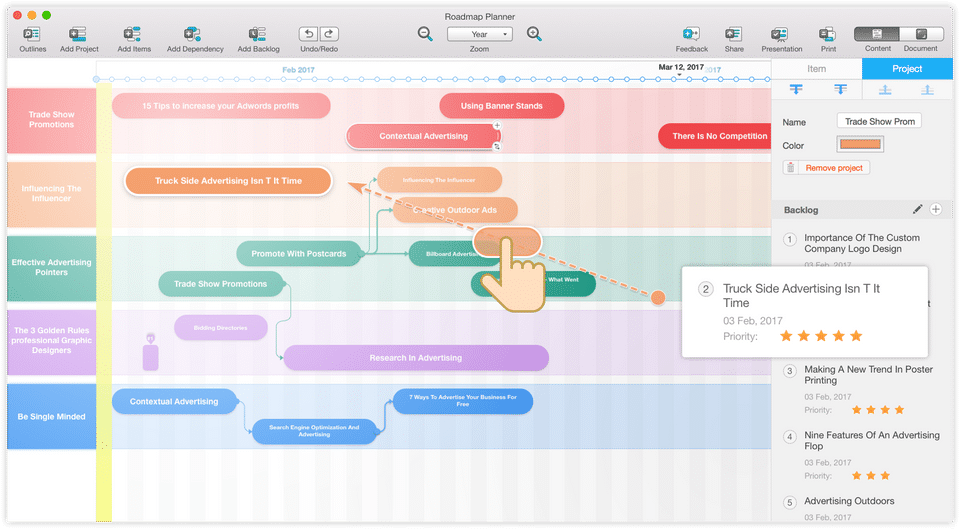Select the Add Items toolbar icon
Viewport: 960px width, 529px height.
point(132,34)
